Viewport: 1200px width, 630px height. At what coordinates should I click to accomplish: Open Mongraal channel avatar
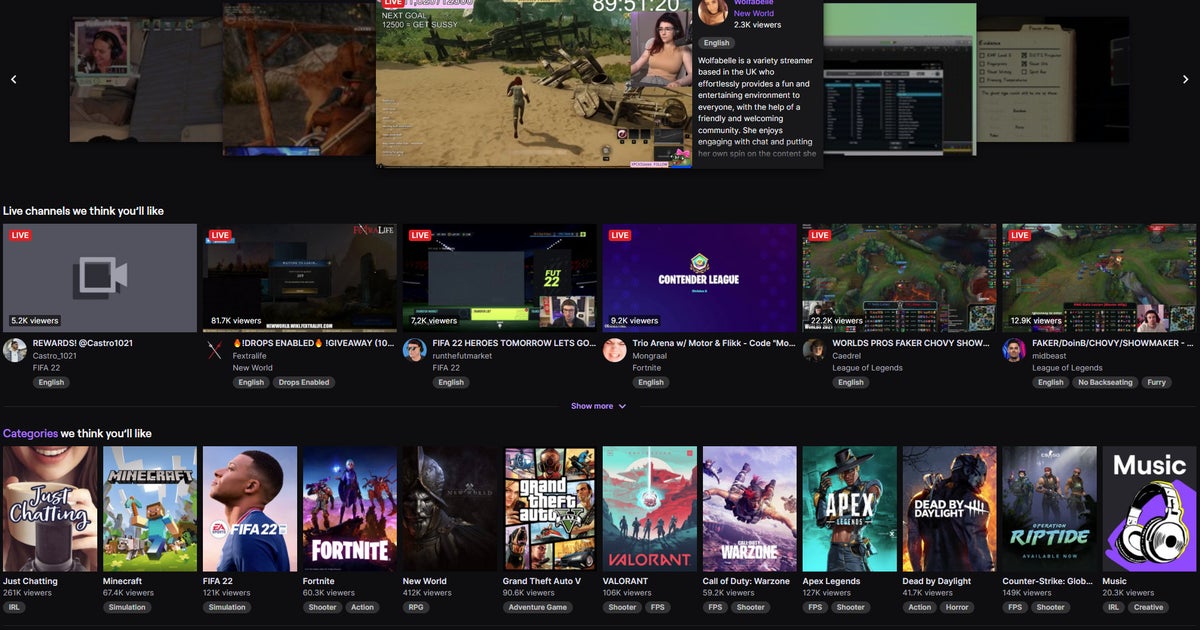click(x=615, y=350)
